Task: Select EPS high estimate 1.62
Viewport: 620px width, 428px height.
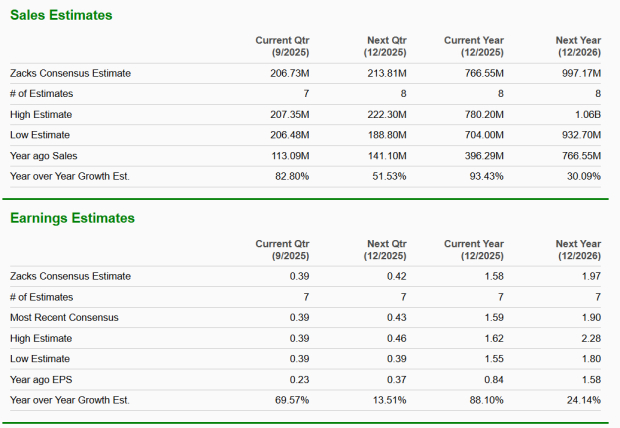Action: (x=494, y=338)
